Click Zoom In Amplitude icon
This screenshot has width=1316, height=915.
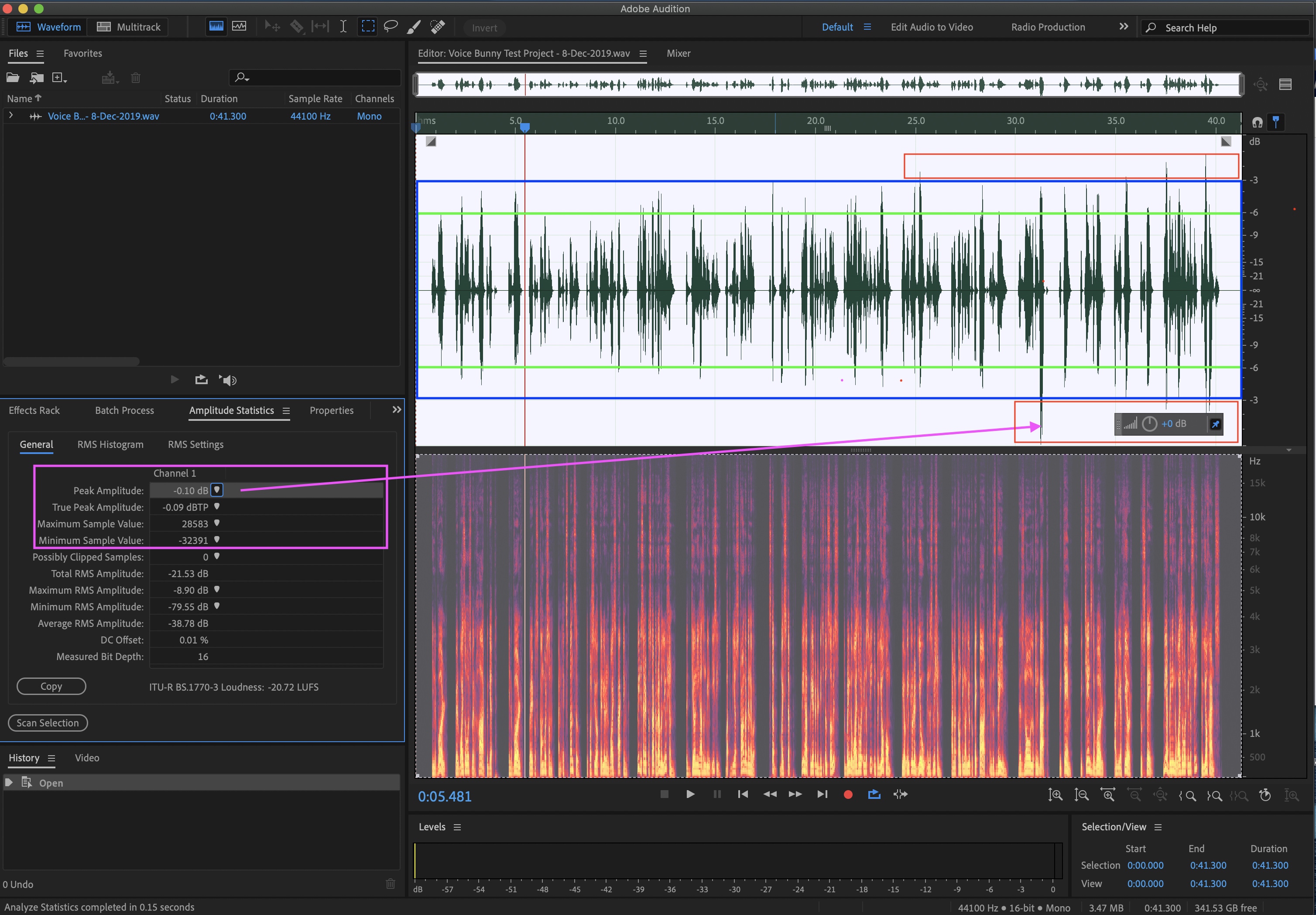coord(1055,795)
